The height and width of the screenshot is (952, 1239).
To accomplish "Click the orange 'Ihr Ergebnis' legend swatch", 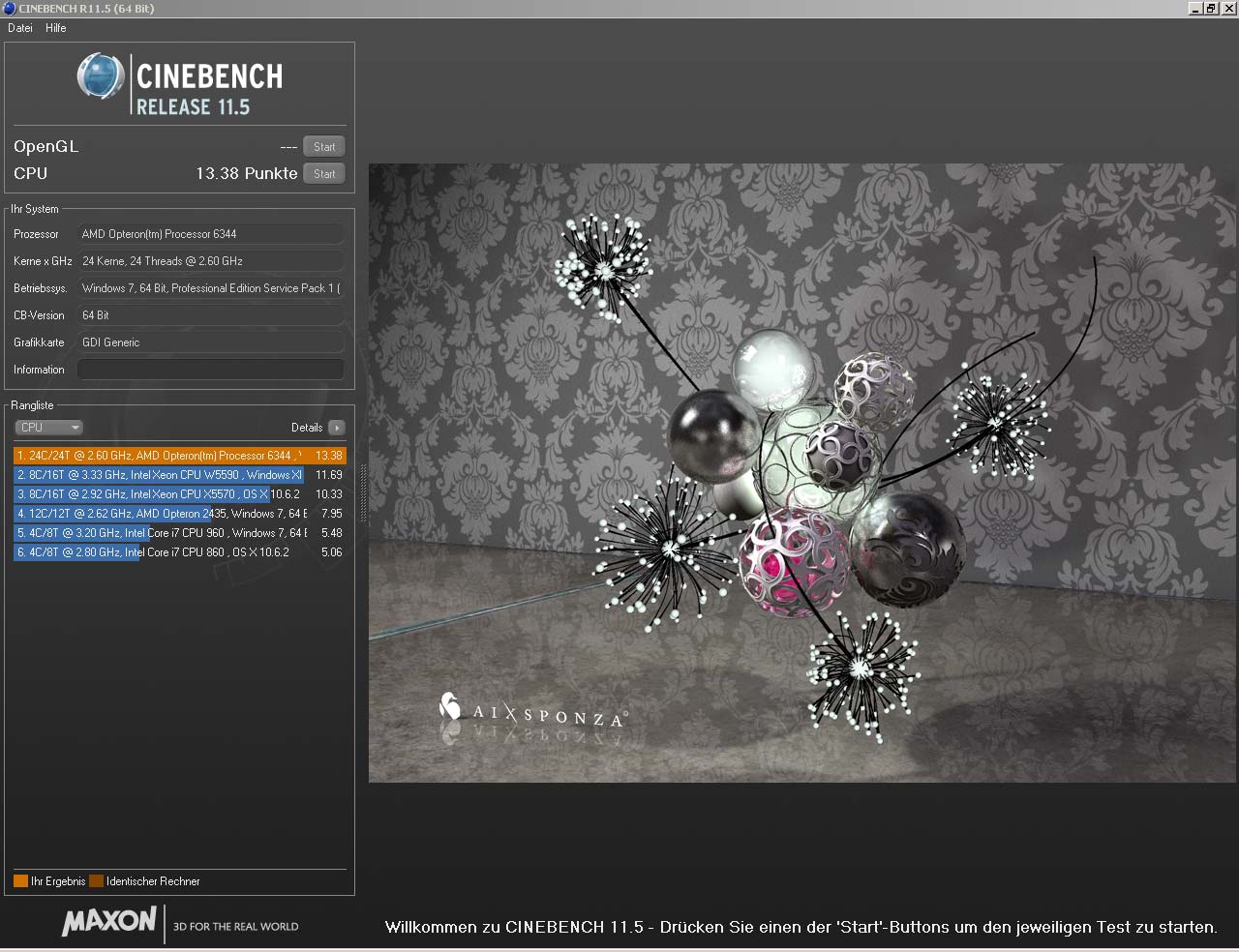I will tap(20, 881).
